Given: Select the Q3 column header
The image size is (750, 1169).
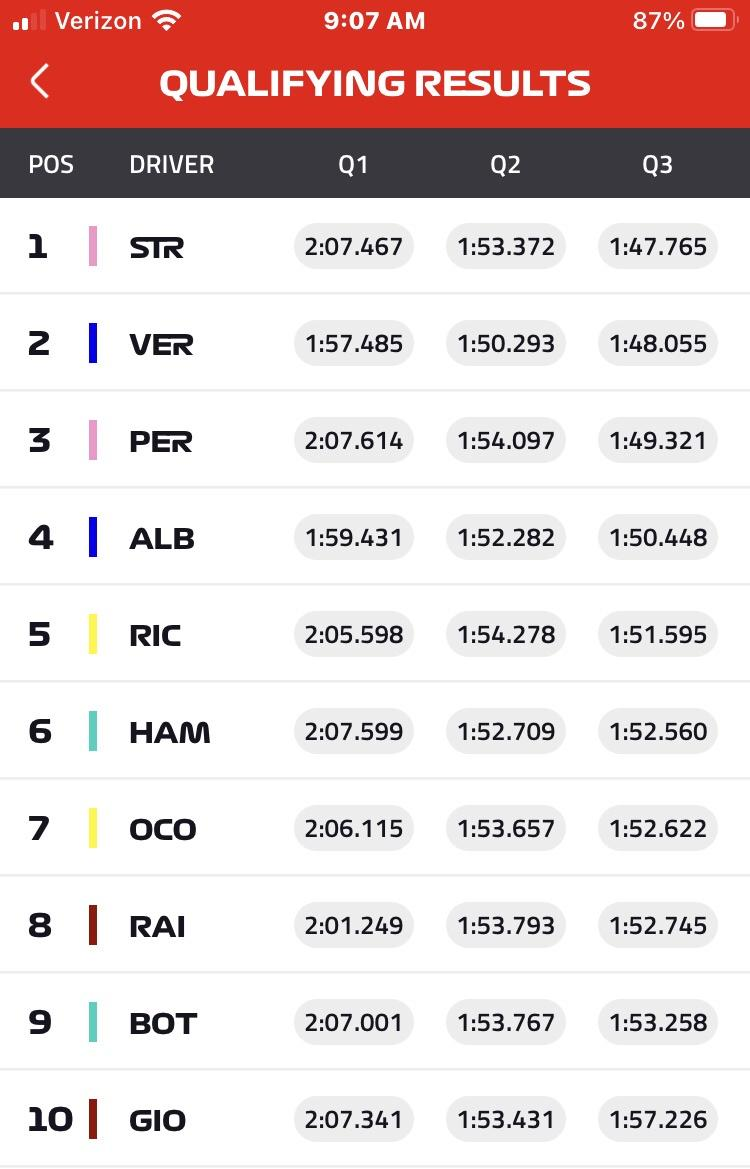Looking at the screenshot, I should click(658, 164).
